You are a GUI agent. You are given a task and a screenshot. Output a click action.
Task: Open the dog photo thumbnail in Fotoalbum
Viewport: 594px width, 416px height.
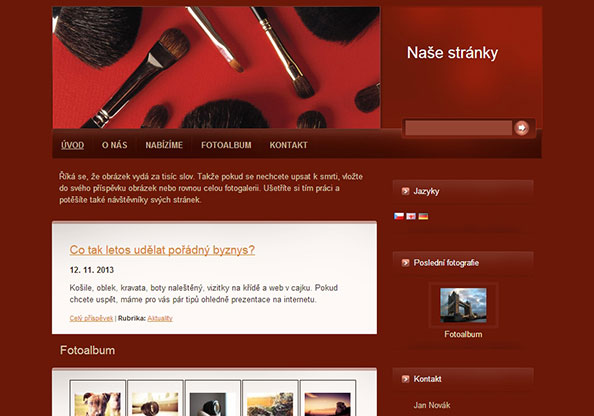pyautogui.click(x=98, y=403)
